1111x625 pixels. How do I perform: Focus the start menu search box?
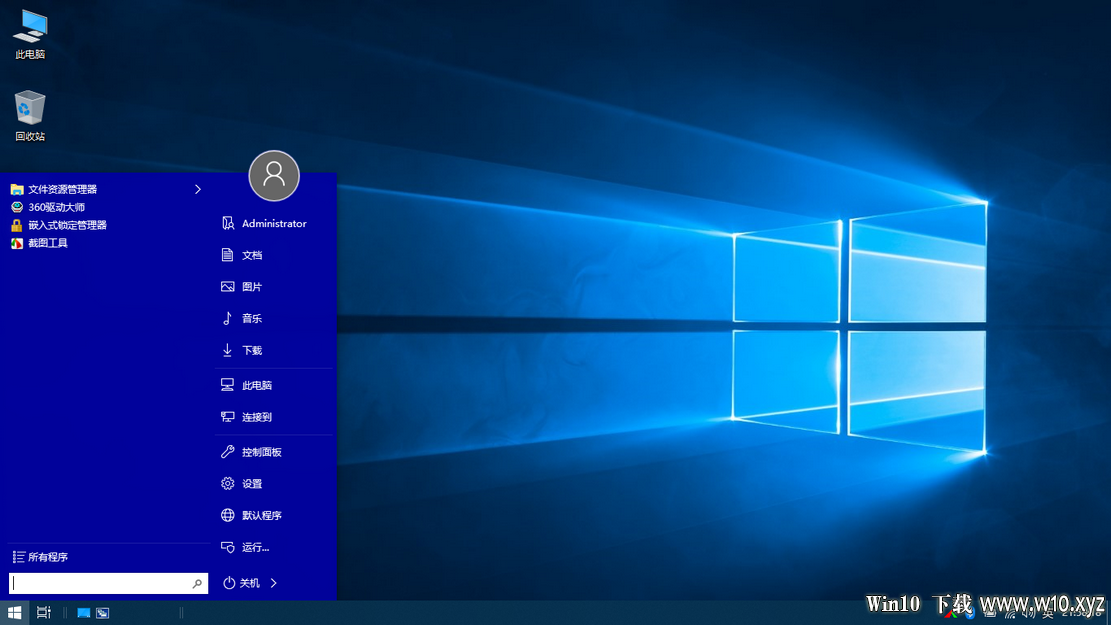[x=108, y=583]
